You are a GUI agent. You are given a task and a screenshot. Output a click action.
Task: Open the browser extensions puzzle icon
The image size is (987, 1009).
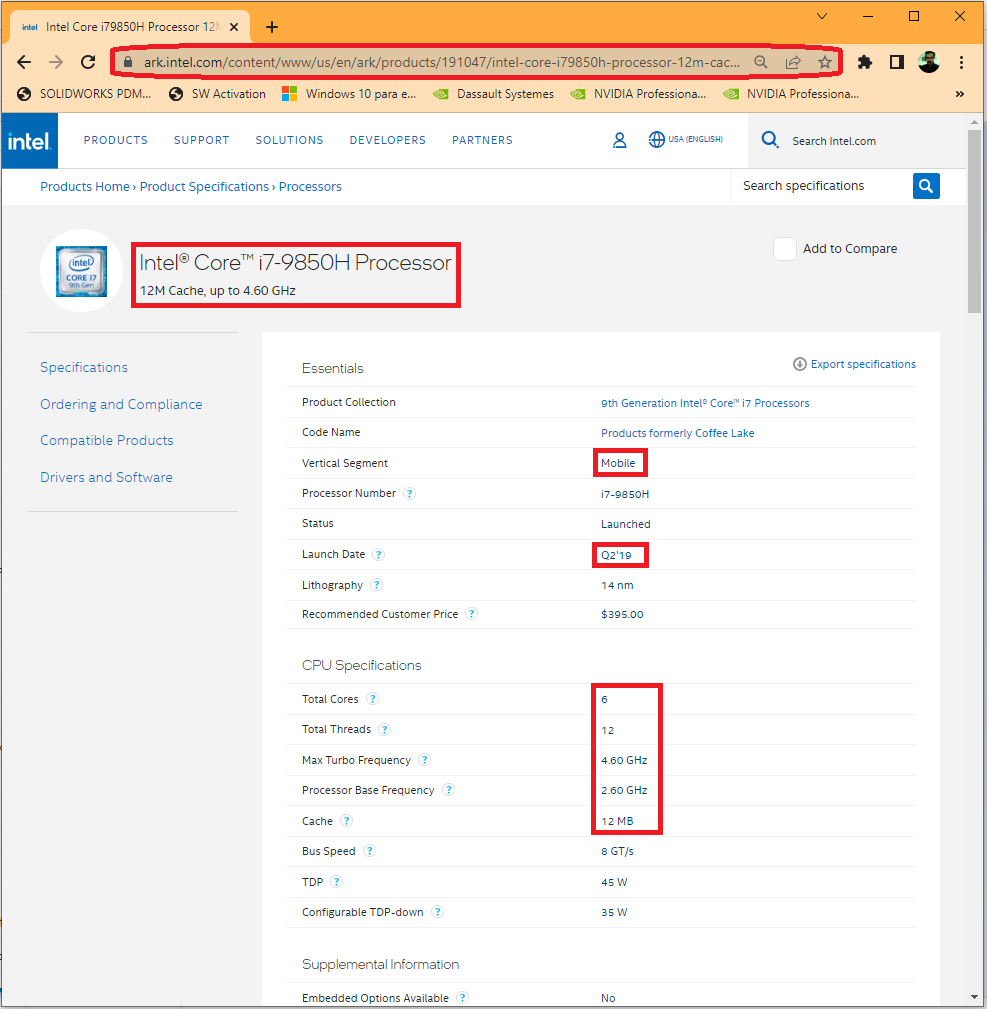(865, 62)
